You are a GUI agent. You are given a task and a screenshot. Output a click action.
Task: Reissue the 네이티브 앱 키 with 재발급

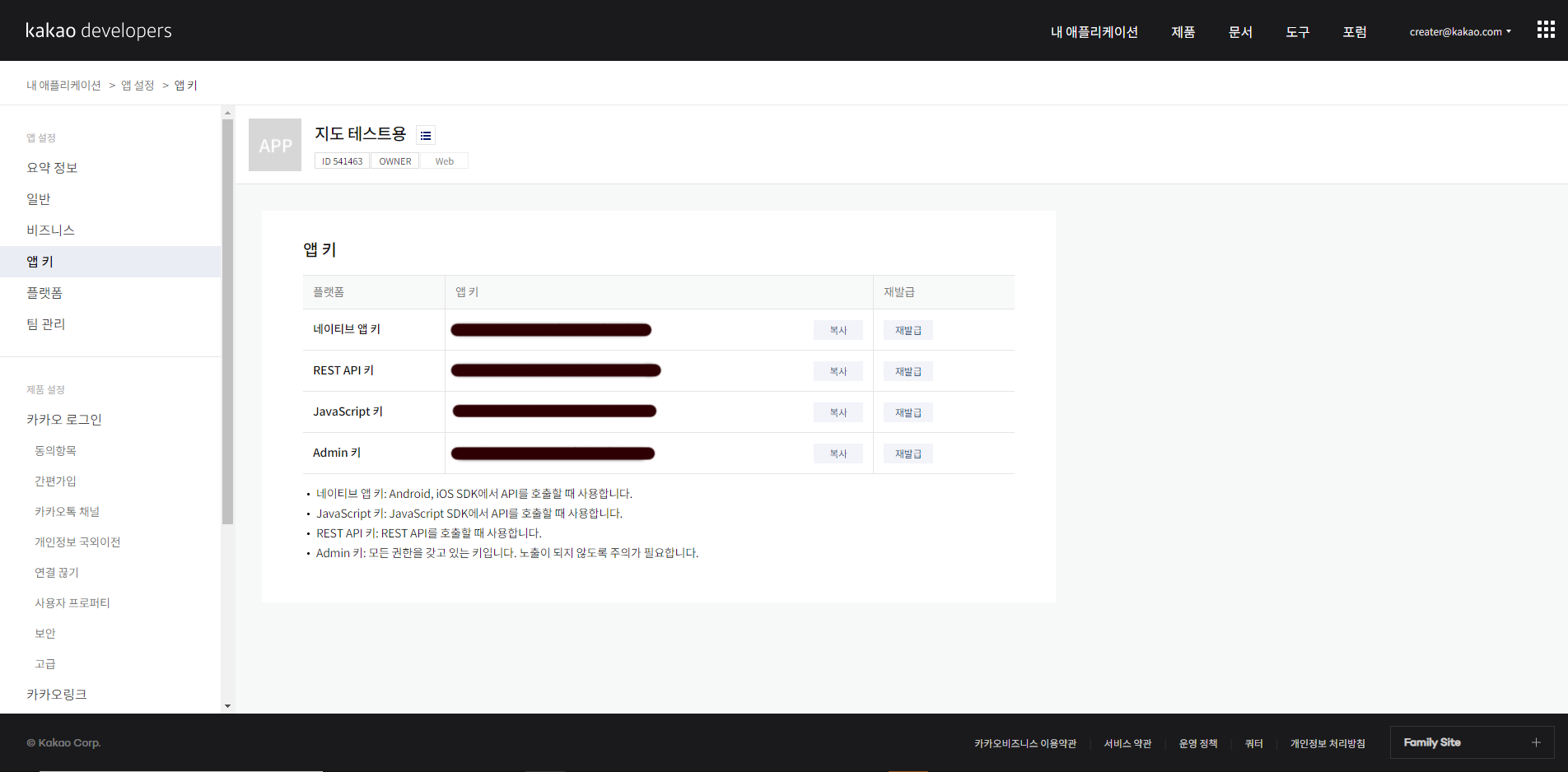[x=908, y=330]
